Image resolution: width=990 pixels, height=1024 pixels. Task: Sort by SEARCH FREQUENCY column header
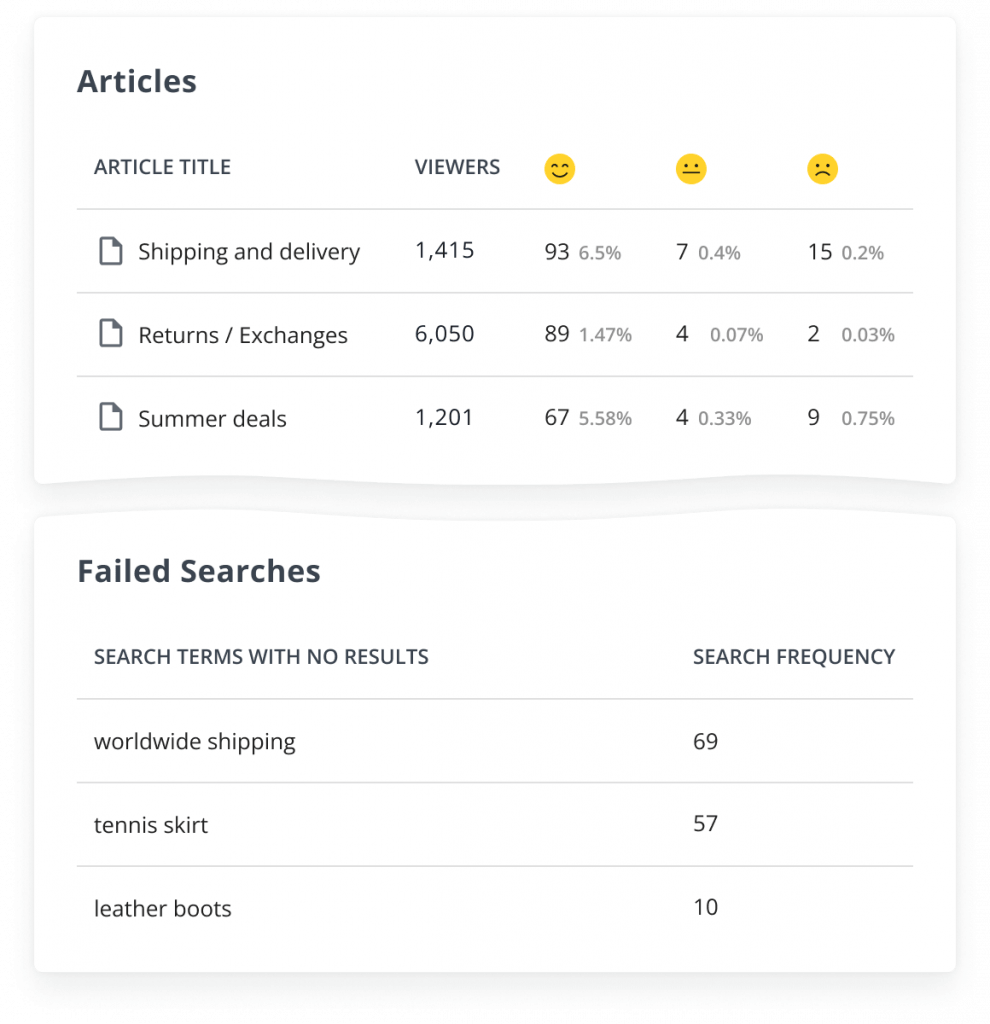(794, 657)
